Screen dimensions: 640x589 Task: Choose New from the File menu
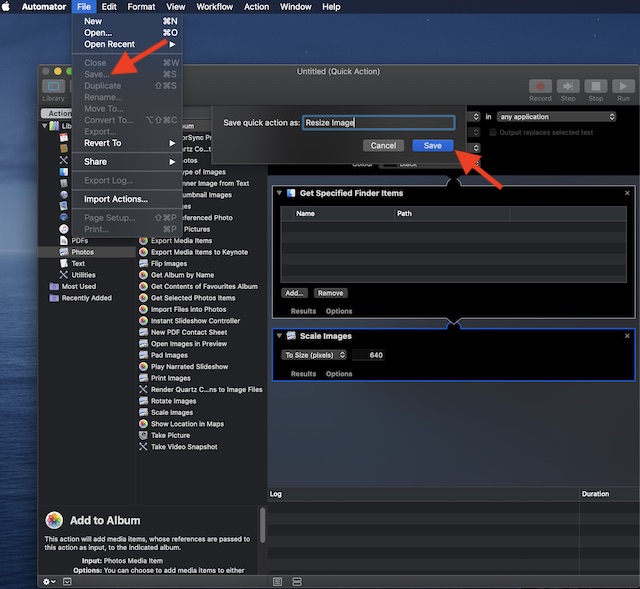click(x=127, y=21)
